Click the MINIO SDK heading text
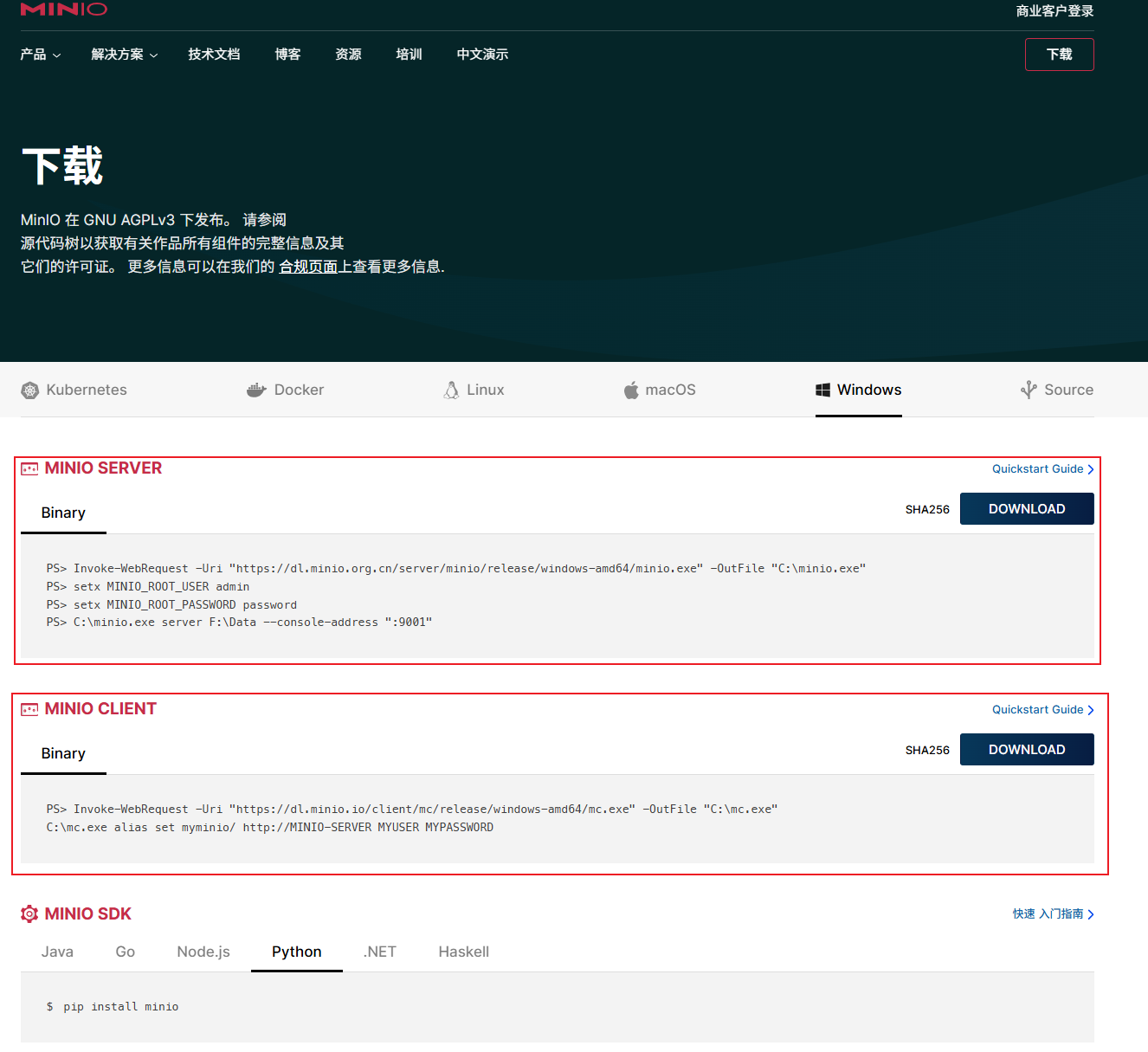Image resolution: width=1148 pixels, height=1052 pixels. point(87,914)
